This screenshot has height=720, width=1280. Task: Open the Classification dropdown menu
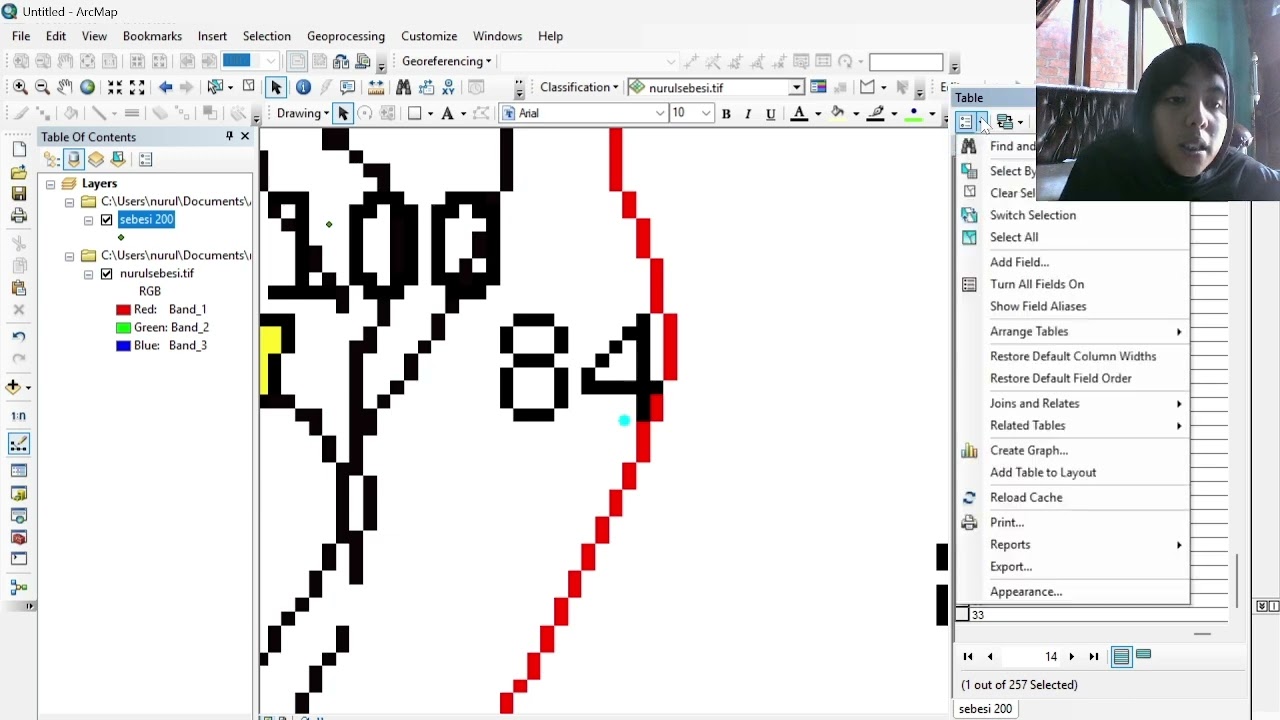click(x=580, y=87)
